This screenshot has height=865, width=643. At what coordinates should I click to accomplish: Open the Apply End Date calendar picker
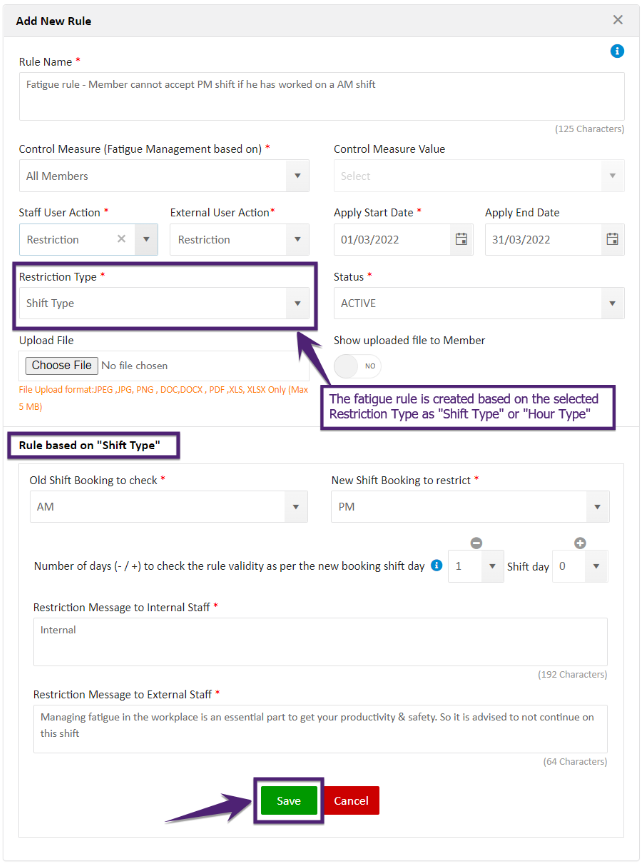(612, 239)
